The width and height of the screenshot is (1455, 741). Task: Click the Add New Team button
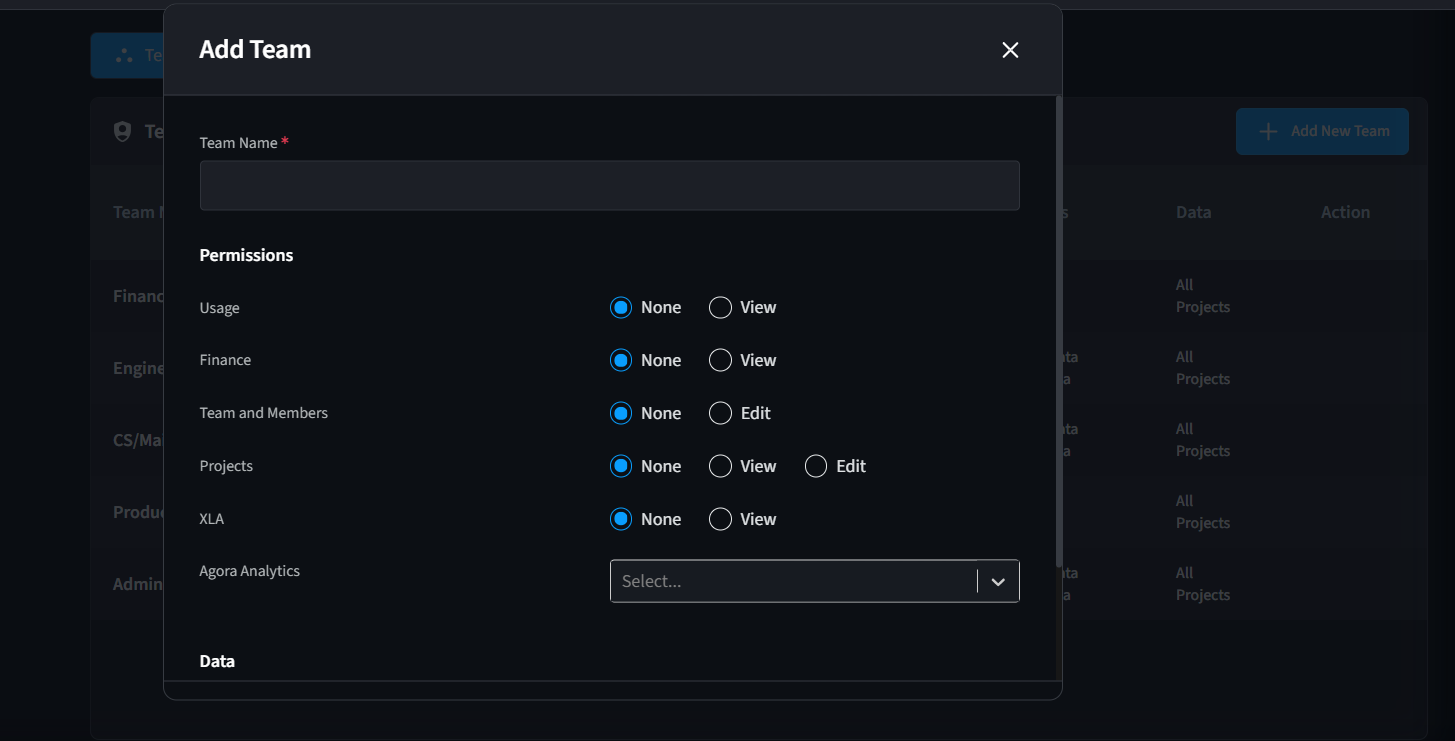coord(1322,132)
